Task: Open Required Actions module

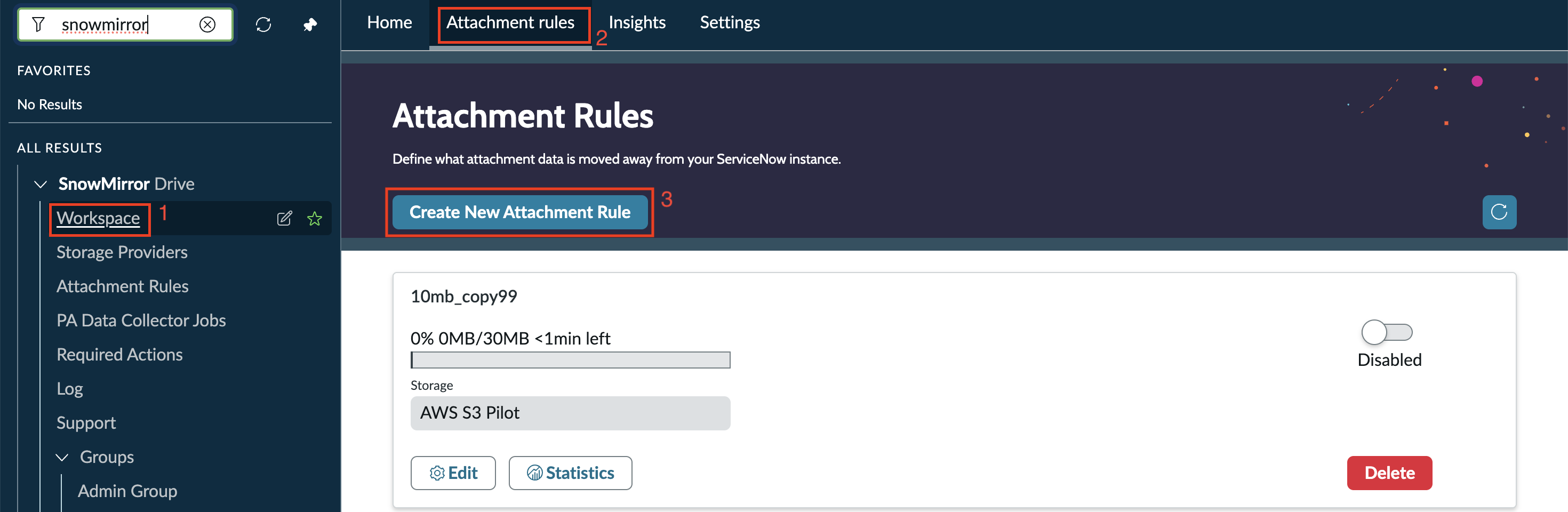Action: 119,354
